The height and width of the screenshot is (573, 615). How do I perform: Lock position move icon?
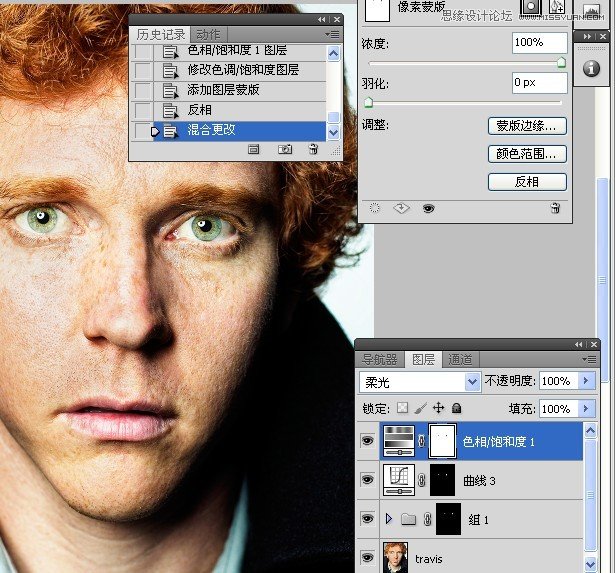point(439,408)
